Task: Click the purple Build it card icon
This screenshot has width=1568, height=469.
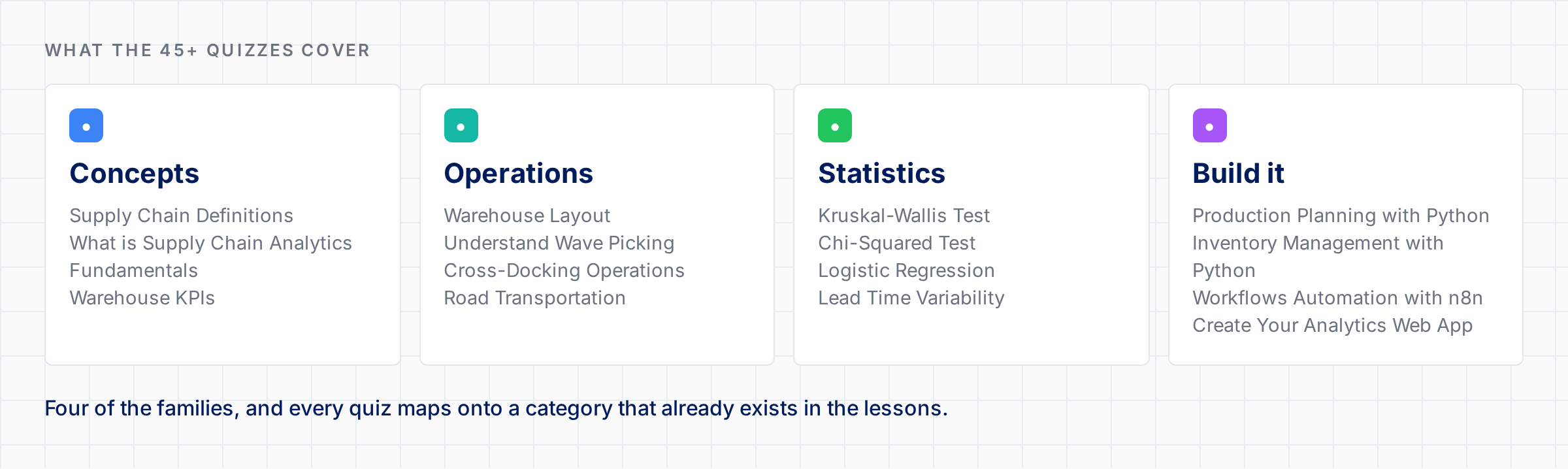Action: point(1210,125)
